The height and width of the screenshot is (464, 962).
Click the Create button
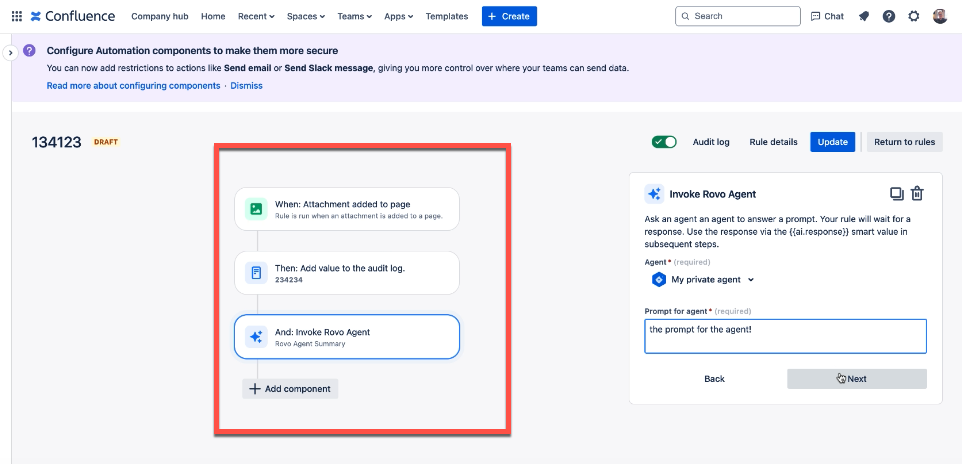coord(509,16)
